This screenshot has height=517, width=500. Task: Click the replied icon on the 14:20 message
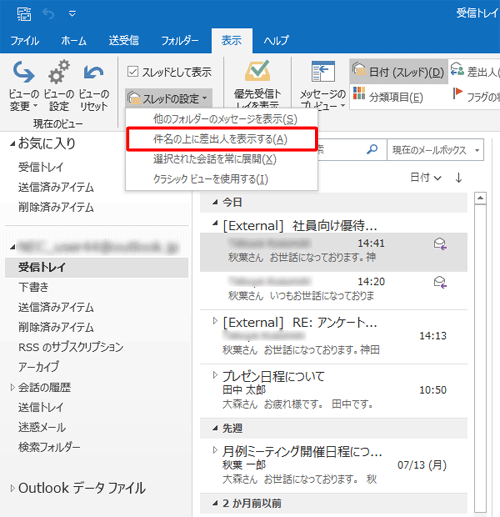[440, 282]
